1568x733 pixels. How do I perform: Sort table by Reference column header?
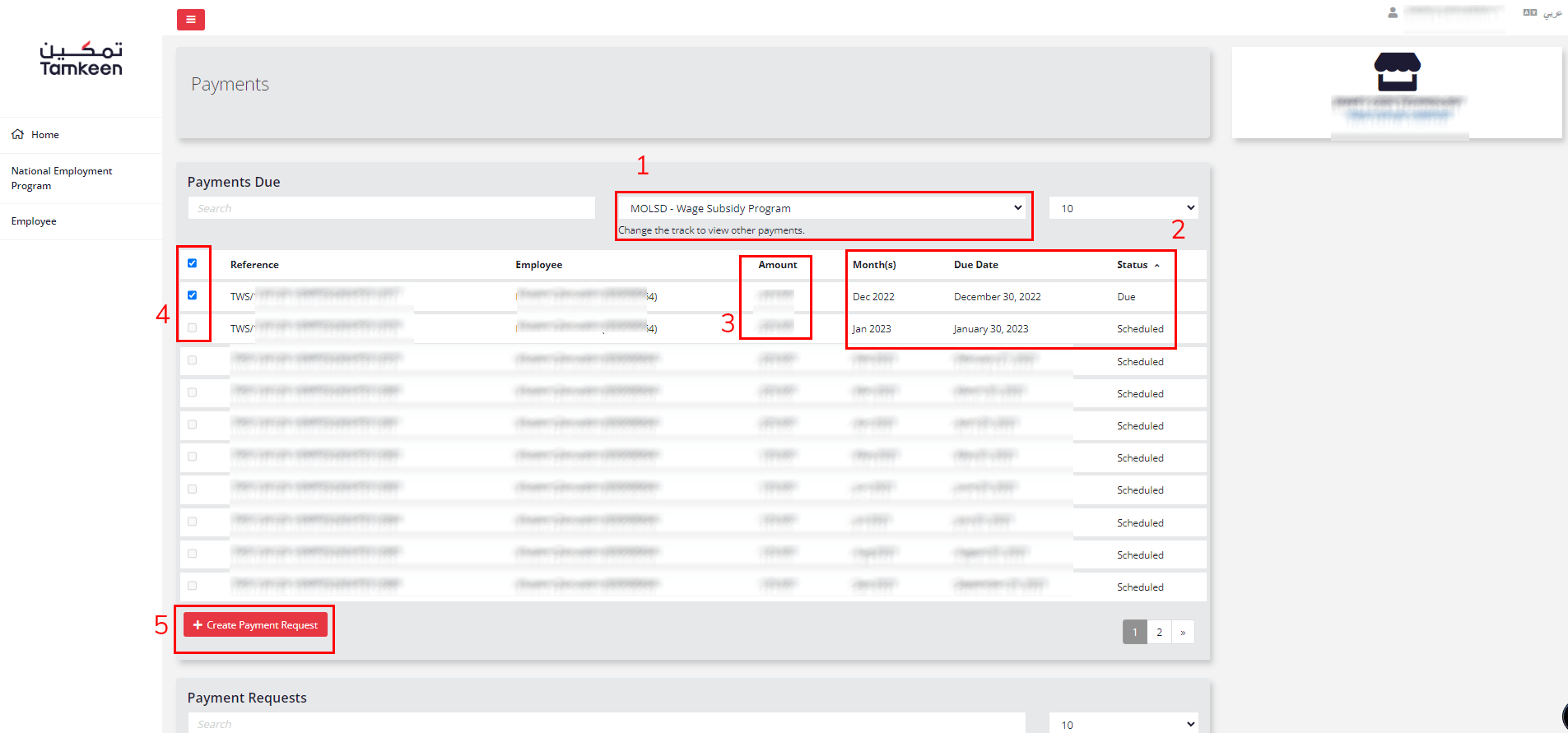(254, 265)
